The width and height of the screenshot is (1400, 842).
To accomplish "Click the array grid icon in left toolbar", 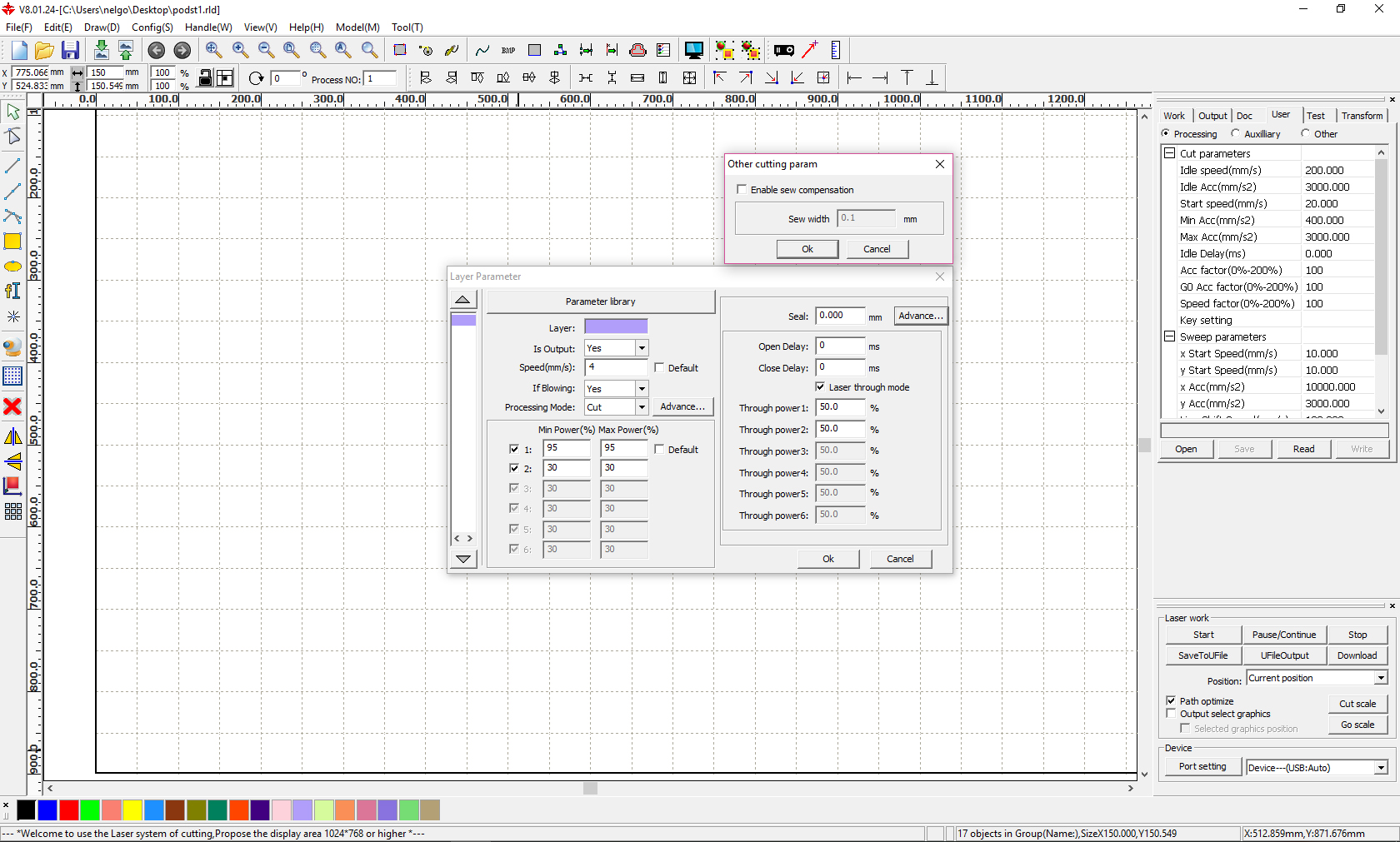I will click(x=12, y=511).
